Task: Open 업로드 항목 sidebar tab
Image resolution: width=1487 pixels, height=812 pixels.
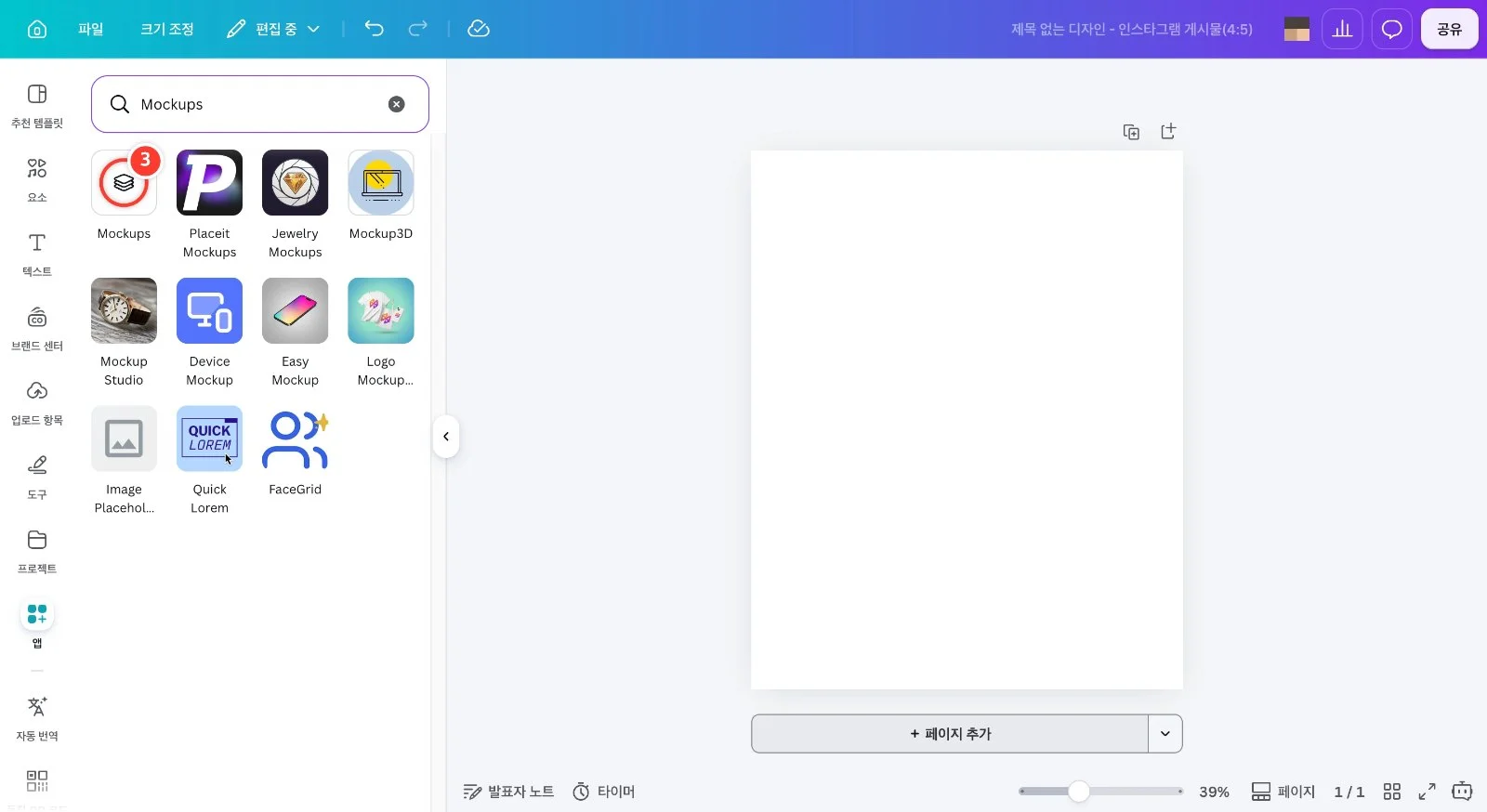Action: point(37,403)
